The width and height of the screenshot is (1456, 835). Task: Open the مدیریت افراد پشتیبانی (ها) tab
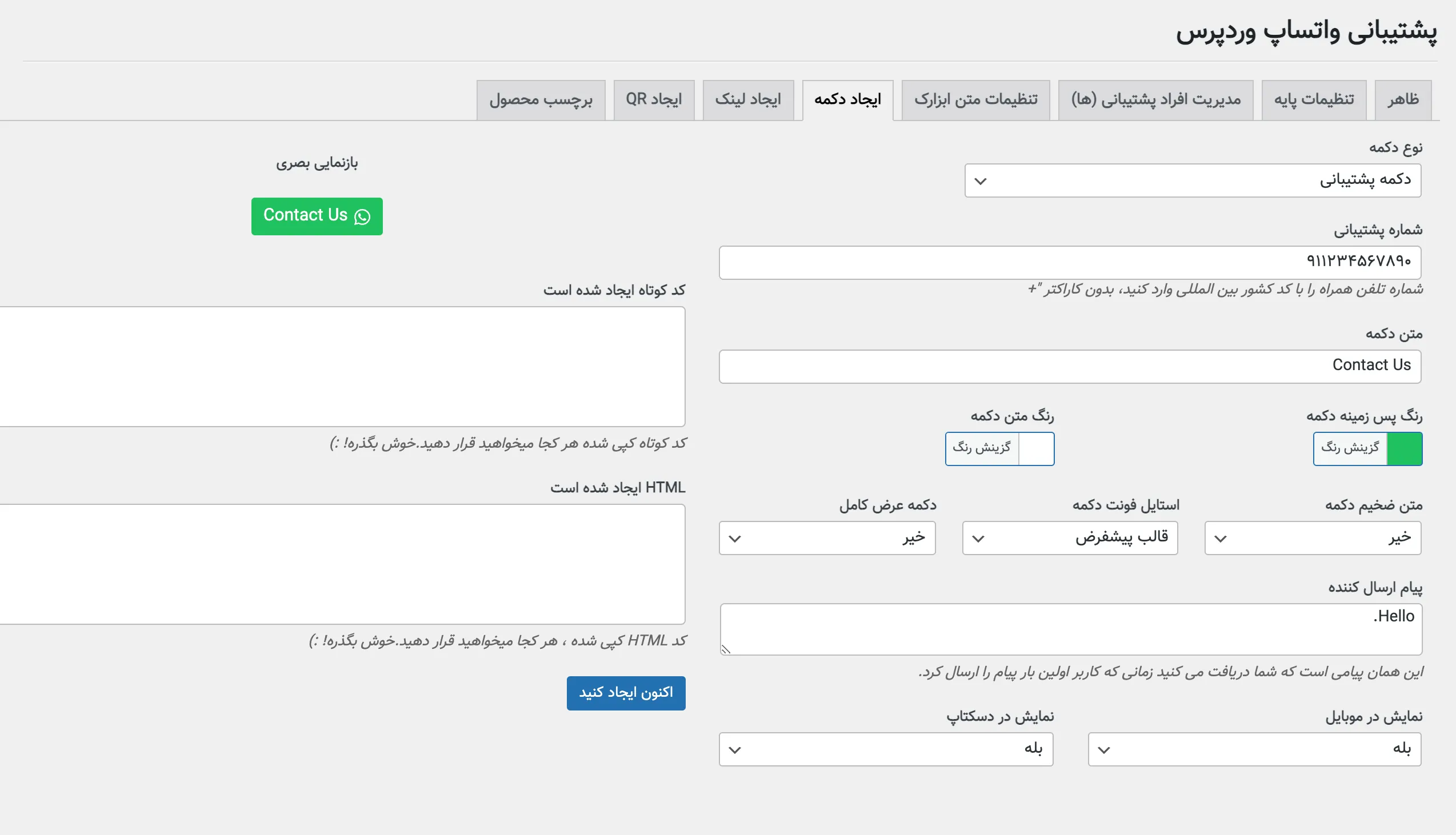(x=1155, y=100)
